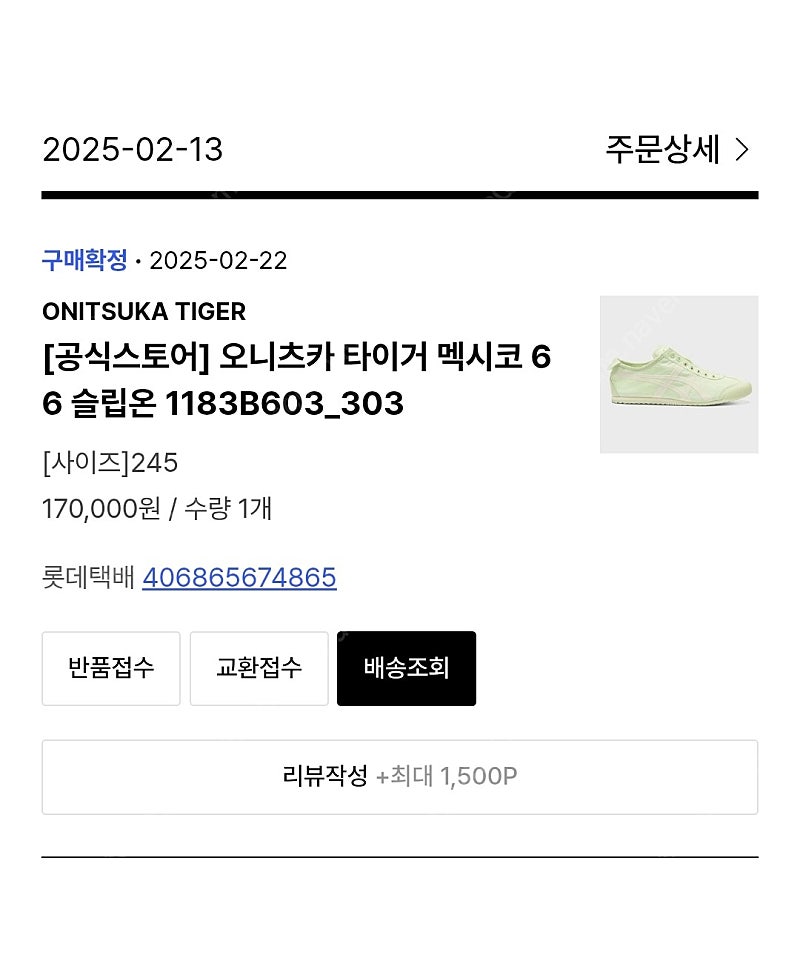
Task: View the green sneaker product thumbnail
Action: (x=679, y=374)
